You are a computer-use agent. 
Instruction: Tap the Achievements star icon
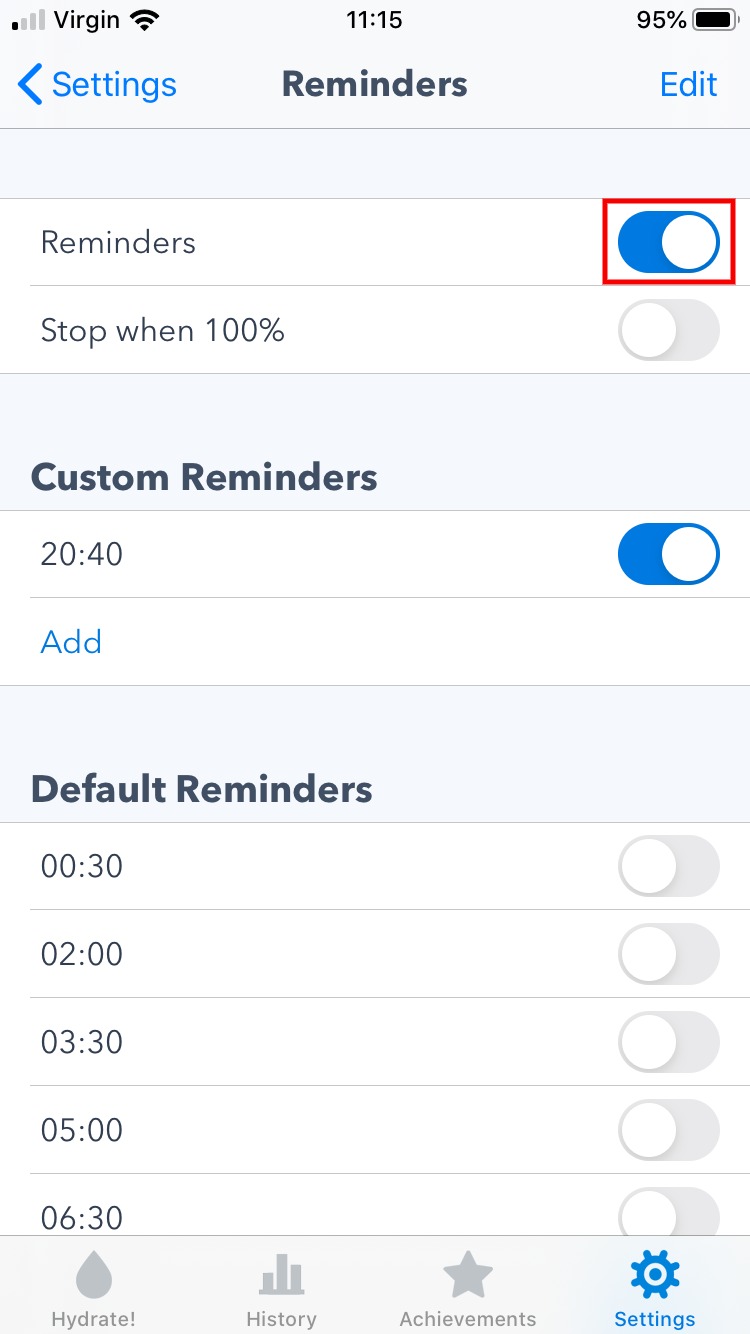pos(467,1277)
